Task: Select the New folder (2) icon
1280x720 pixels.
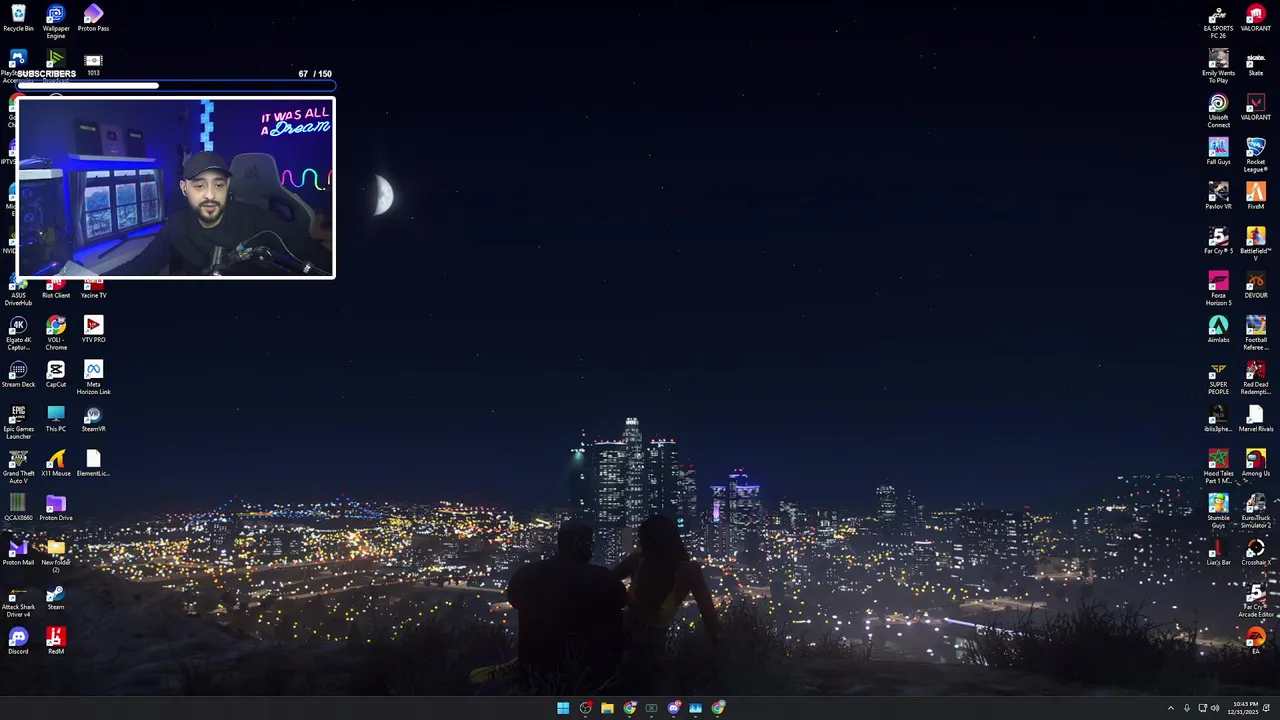Action: point(56,556)
